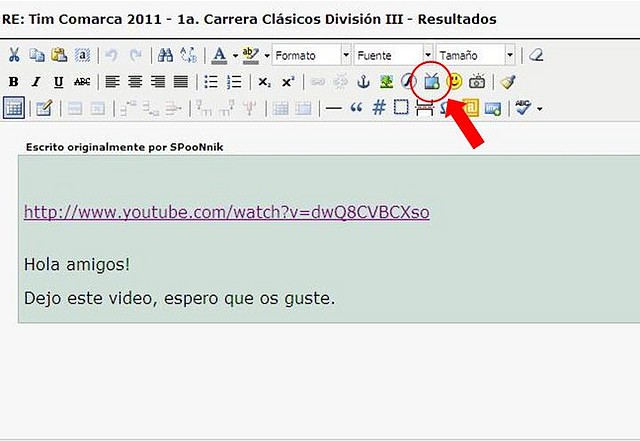The width and height of the screenshot is (640, 441).
Task: Insert a horizontal line
Action: (x=333, y=108)
